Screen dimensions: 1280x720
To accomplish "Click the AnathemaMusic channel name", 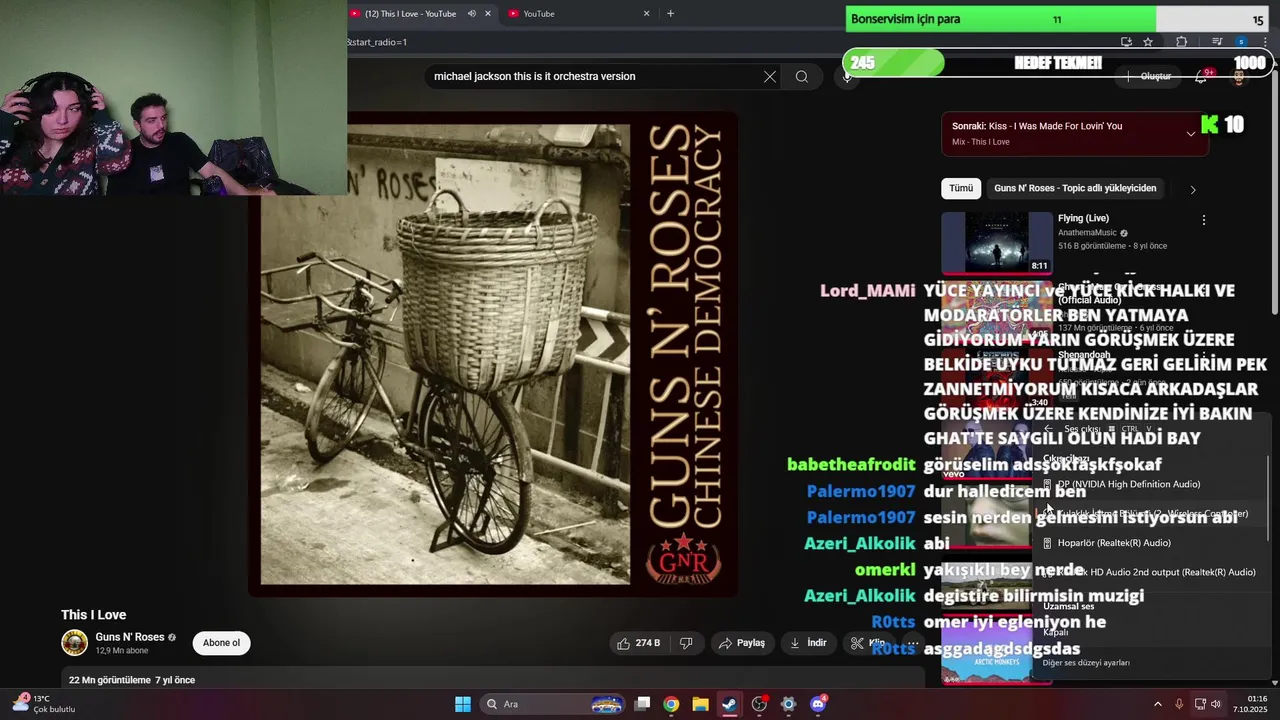I will [x=1087, y=233].
